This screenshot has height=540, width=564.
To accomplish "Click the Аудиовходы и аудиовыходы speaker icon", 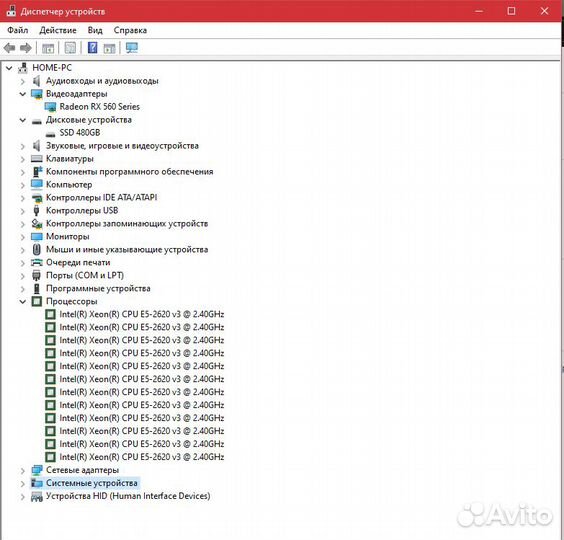I will (x=36, y=81).
